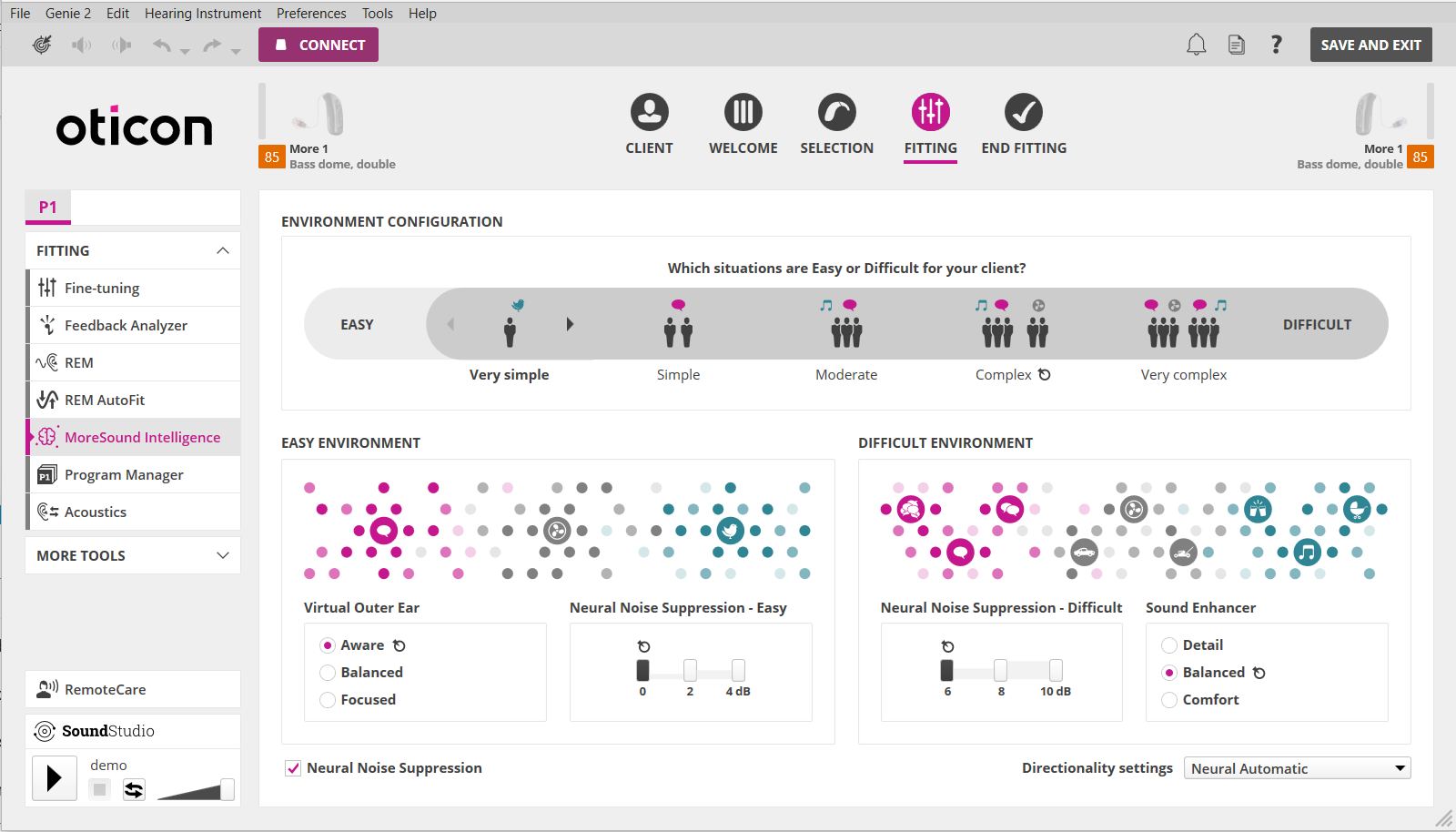Move easy boundary right with arrow
The height and width of the screenshot is (832, 1456).
pos(570,324)
